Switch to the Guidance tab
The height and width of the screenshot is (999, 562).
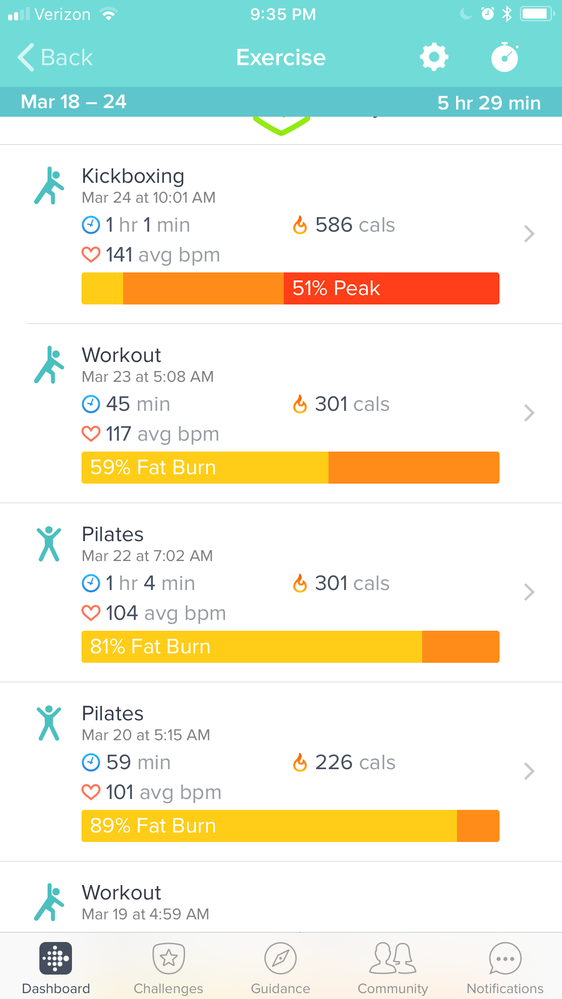[x=280, y=968]
